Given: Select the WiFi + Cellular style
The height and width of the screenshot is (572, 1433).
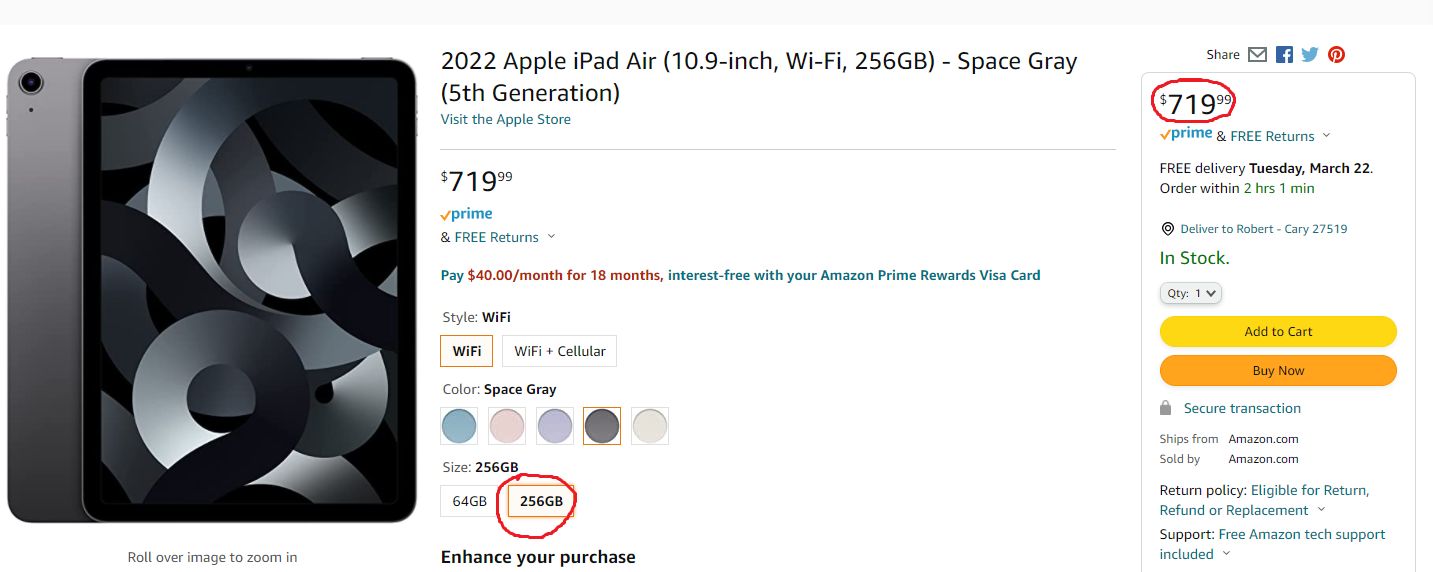Looking at the screenshot, I should click(x=559, y=351).
